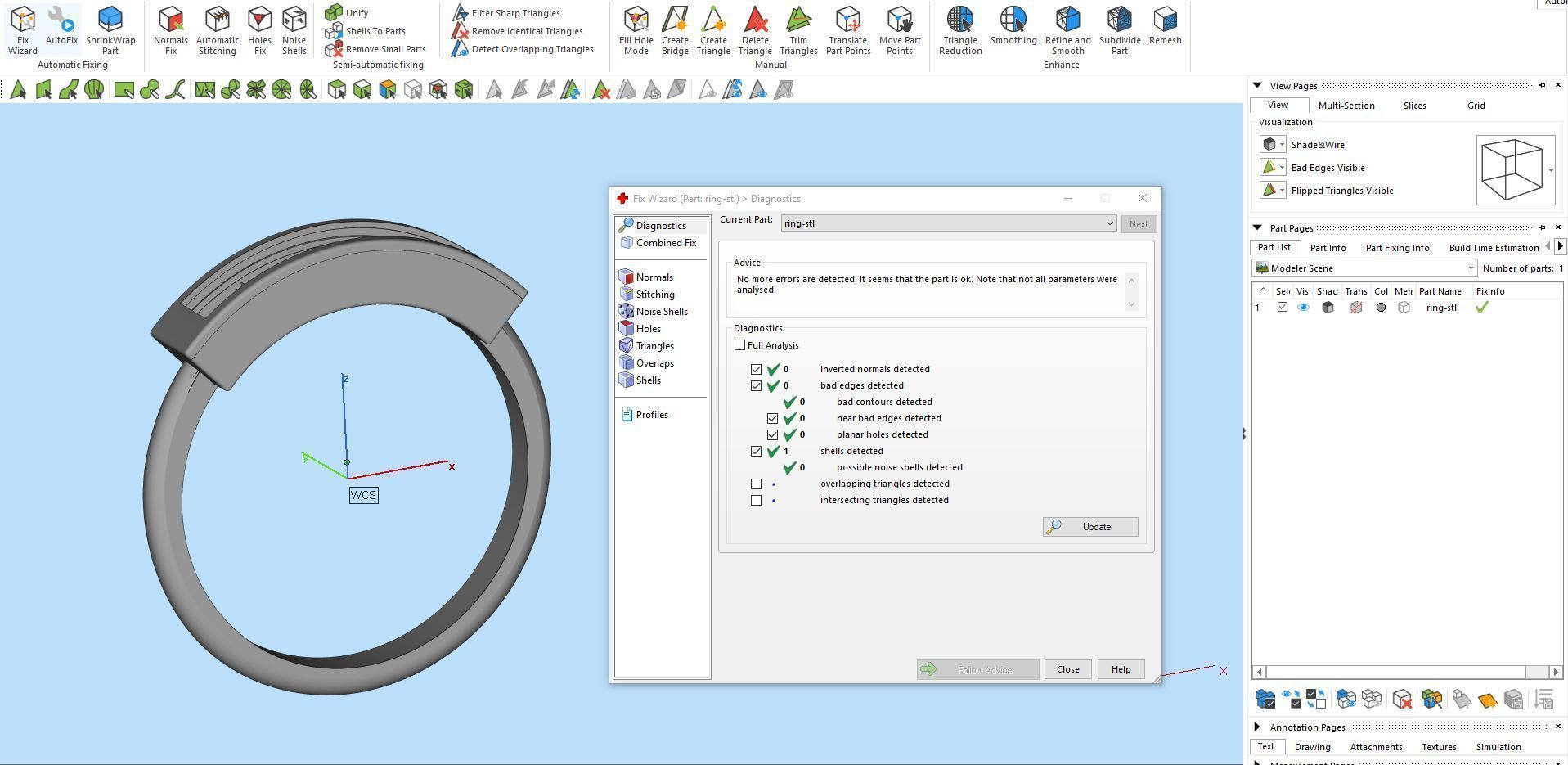Open Stitching page in wizard

[x=647, y=295]
